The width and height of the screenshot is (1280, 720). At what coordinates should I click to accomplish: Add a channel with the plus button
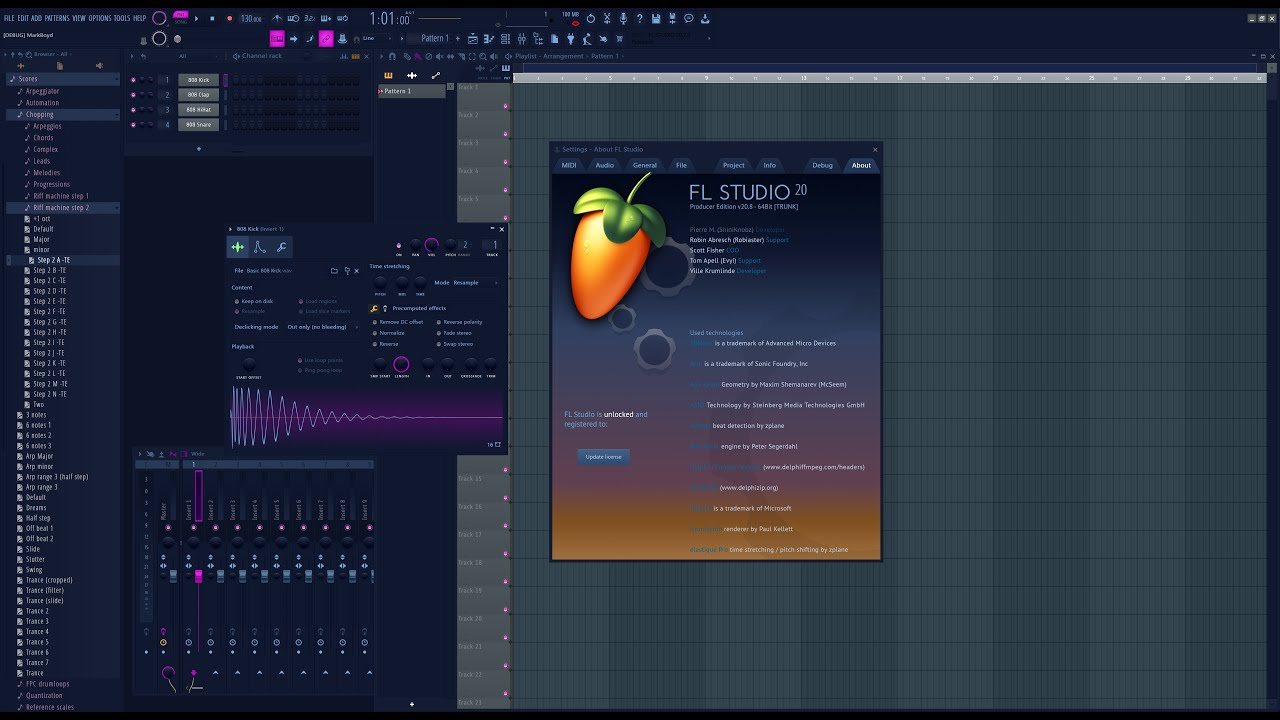pyautogui.click(x=198, y=149)
